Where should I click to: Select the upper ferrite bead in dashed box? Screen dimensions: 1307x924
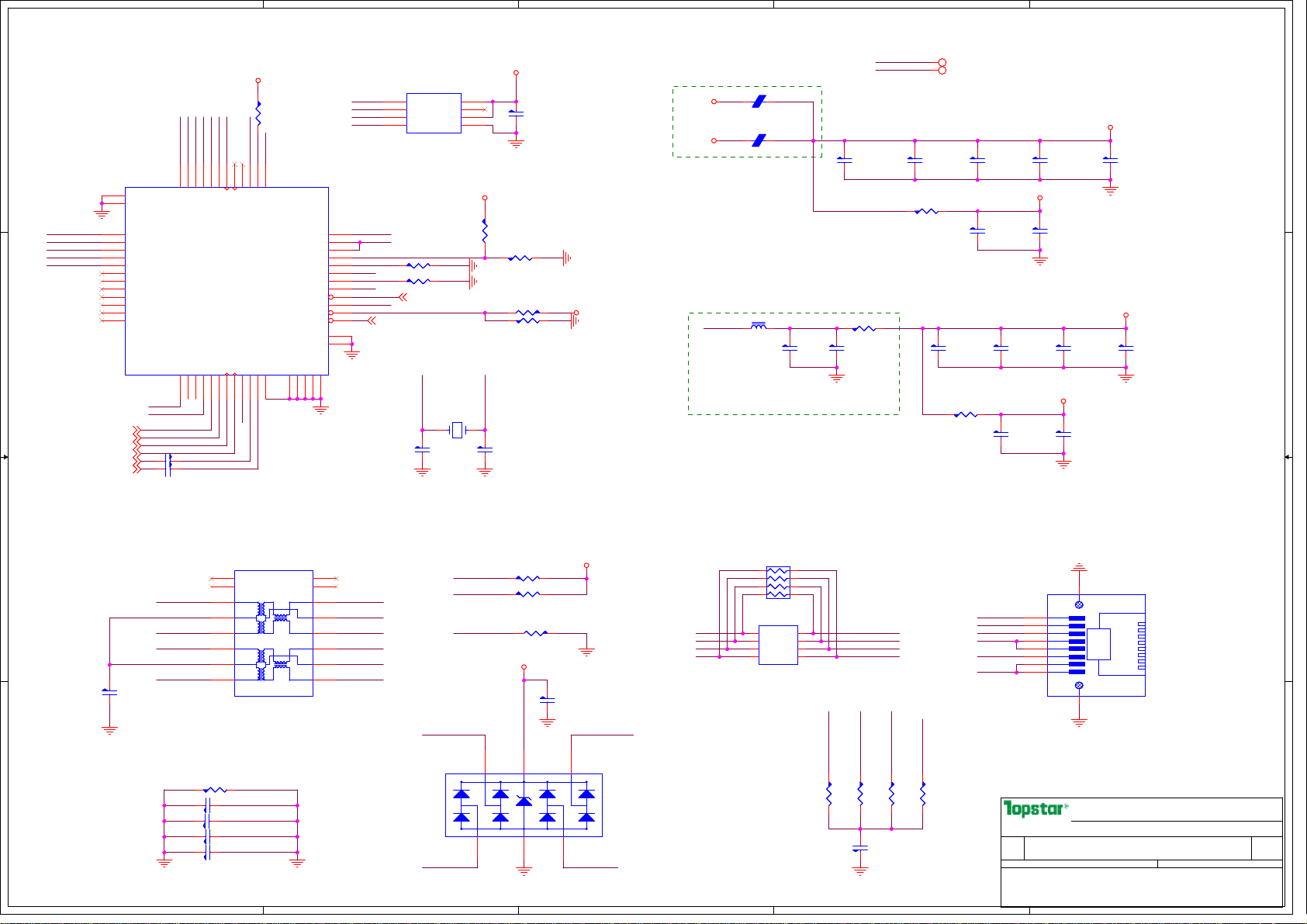(x=759, y=101)
